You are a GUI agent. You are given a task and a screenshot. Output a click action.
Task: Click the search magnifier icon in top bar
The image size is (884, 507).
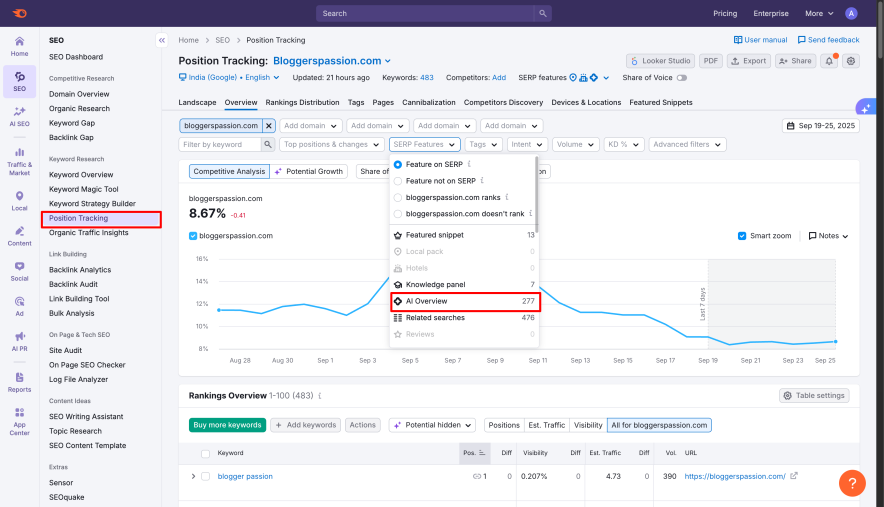[542, 14]
